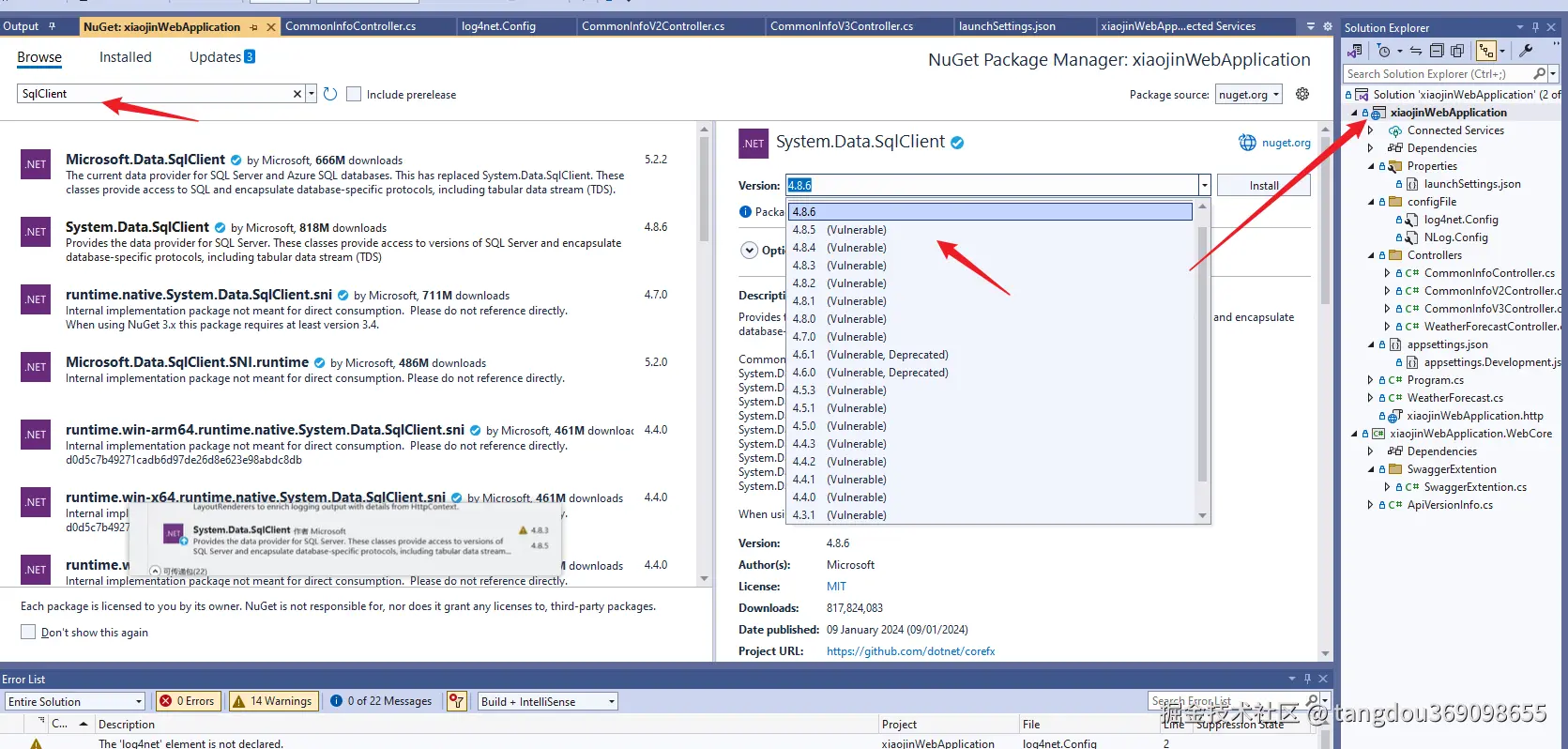Switch to the Browse tab
Viewport: 1568px width, 749px height.
(x=39, y=57)
